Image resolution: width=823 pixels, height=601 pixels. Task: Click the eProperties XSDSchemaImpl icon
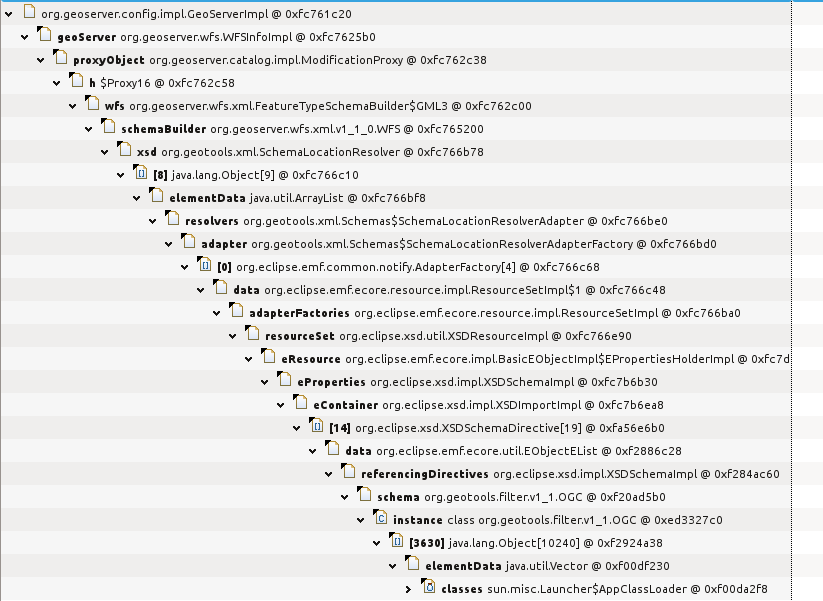pos(284,379)
